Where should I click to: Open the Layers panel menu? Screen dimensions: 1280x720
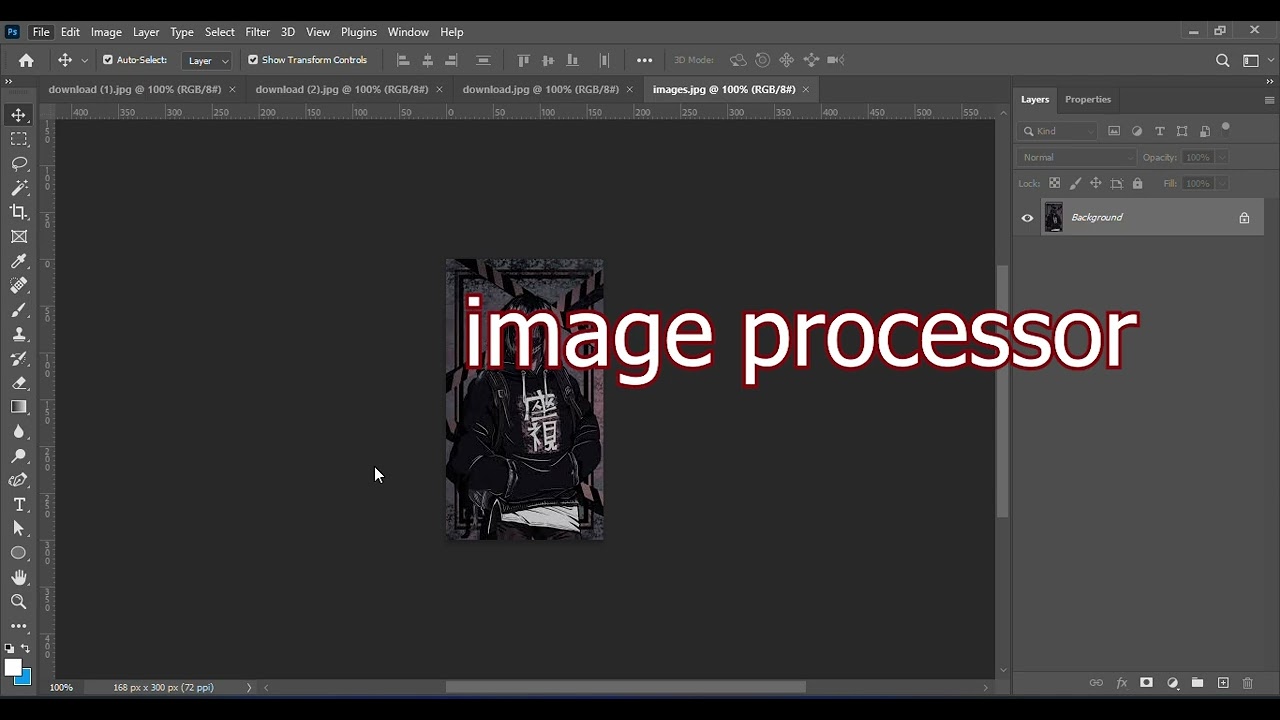pos(1269,100)
